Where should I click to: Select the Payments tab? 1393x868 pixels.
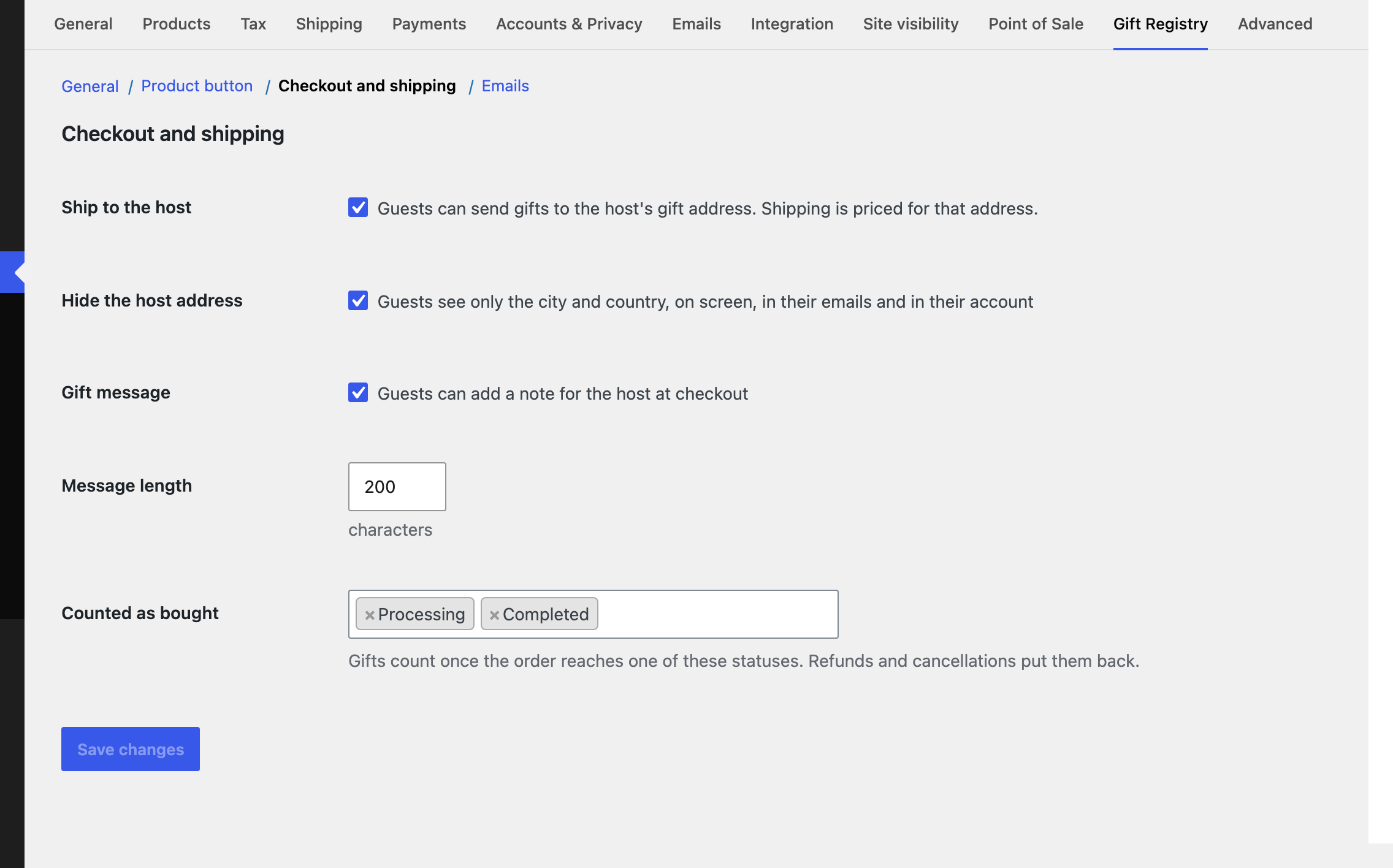click(x=429, y=24)
